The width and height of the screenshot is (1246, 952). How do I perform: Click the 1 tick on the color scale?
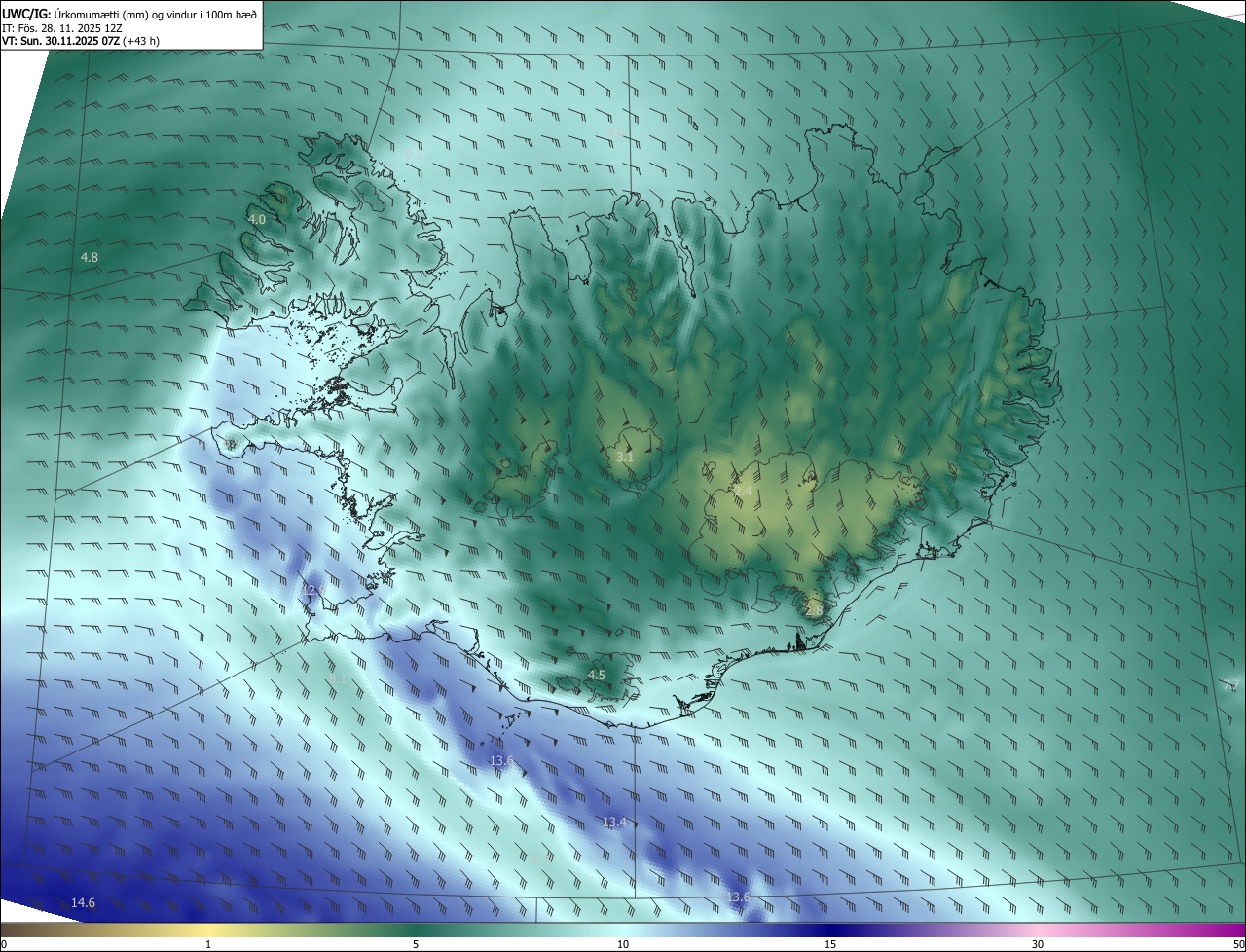point(208,944)
